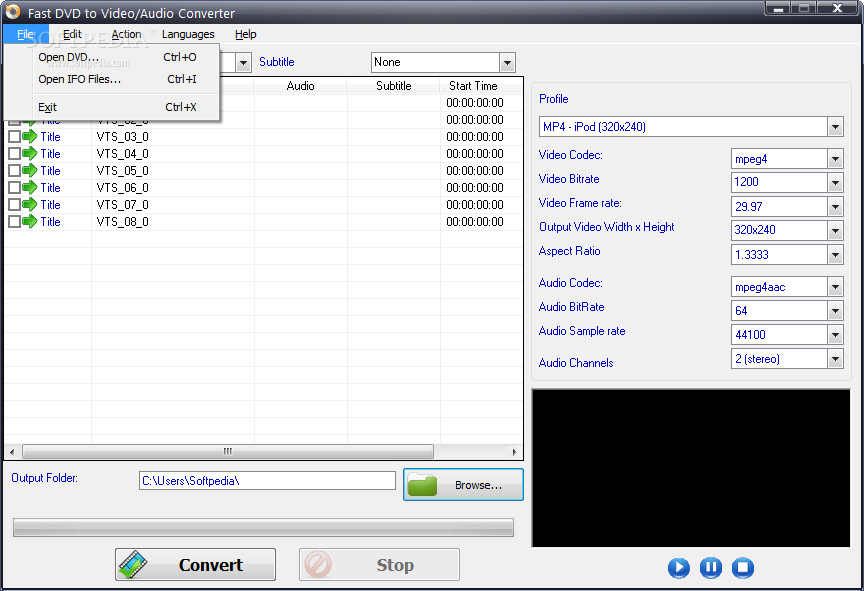Click the play button under preview
Viewport: 864px width, 591px height.
pyautogui.click(x=678, y=567)
